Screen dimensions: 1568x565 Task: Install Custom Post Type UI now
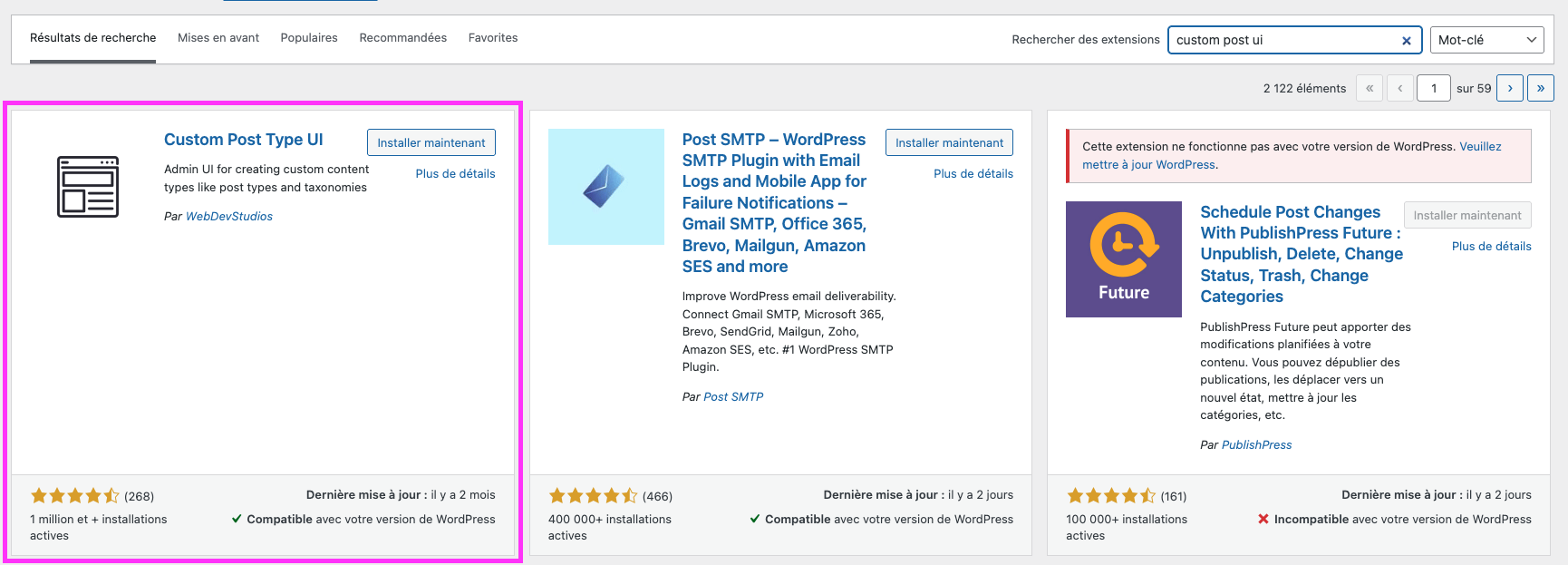[431, 142]
